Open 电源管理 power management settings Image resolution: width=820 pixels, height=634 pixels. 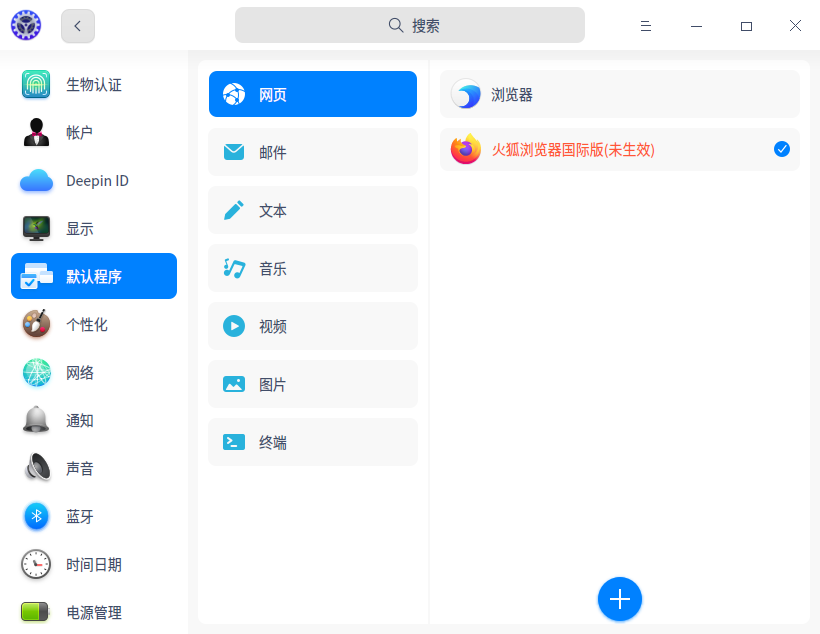[x=93, y=612]
